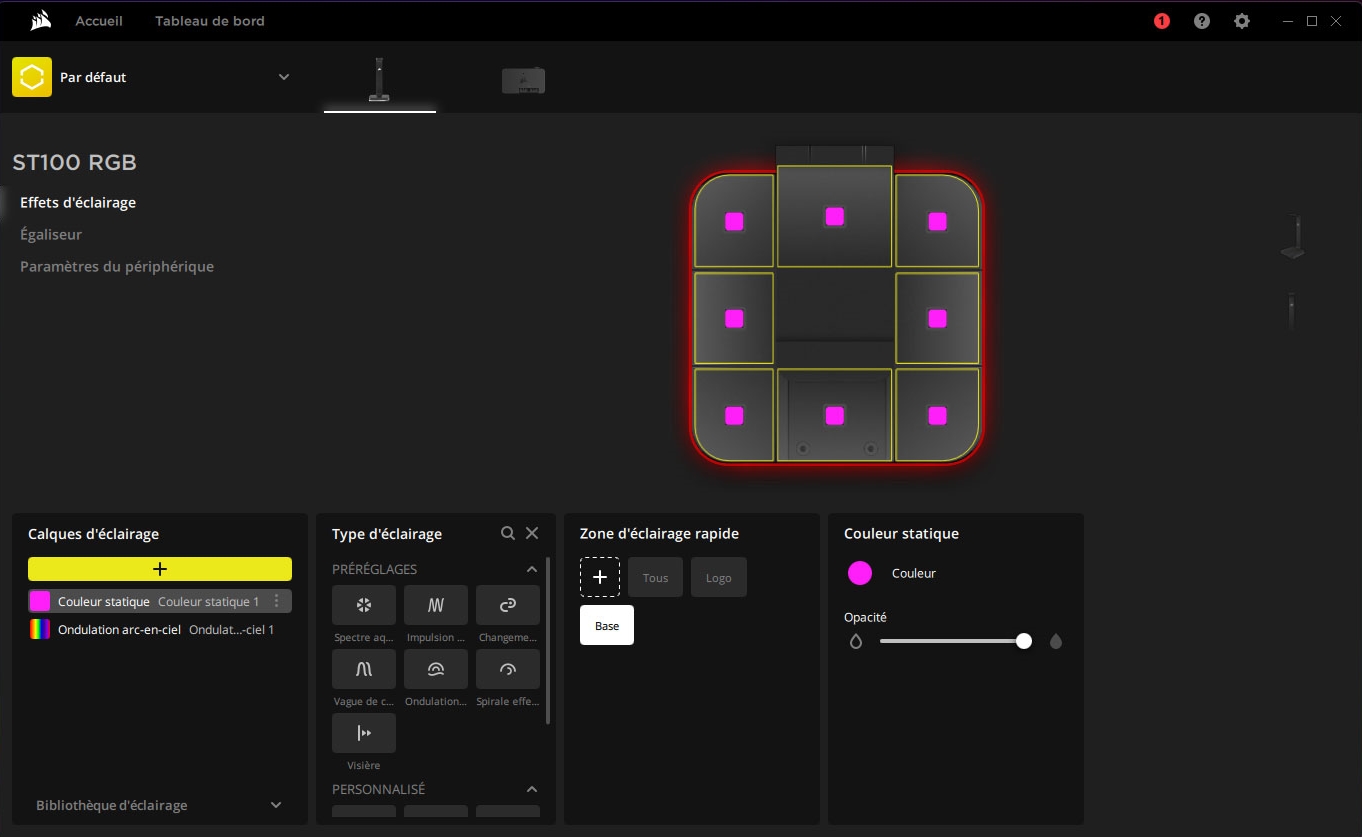This screenshot has width=1362, height=837.
Task: Add a new quick lighting zone
Action: point(600,577)
